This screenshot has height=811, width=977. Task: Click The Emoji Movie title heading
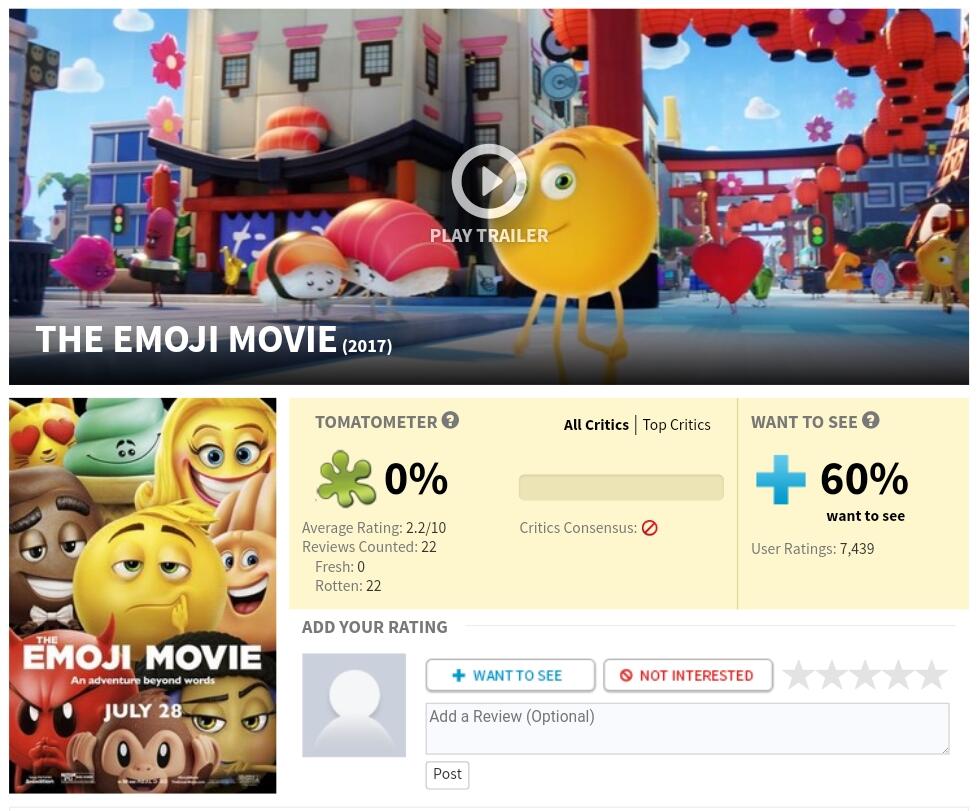click(x=214, y=340)
